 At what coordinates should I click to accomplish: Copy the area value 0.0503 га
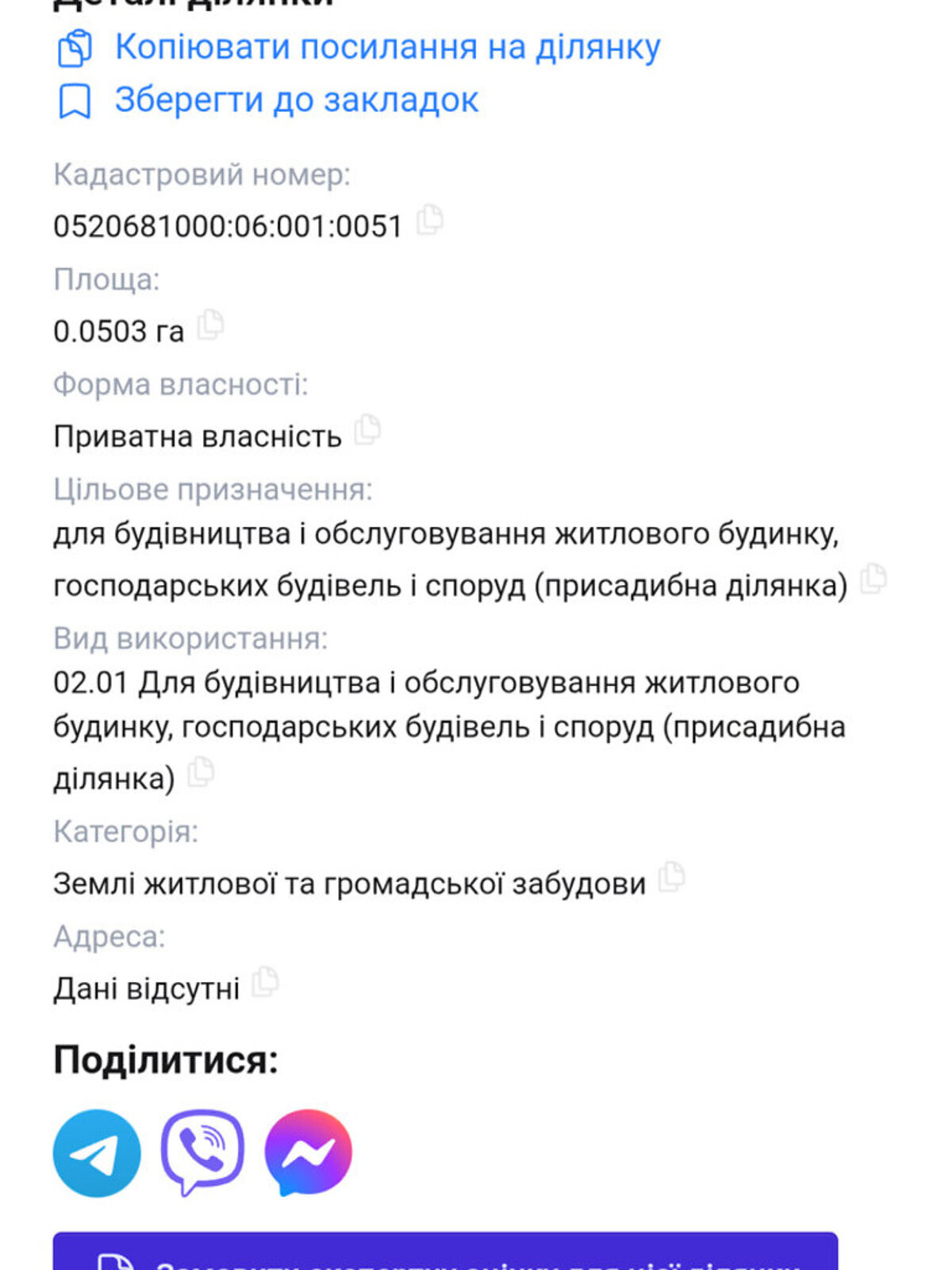(210, 325)
